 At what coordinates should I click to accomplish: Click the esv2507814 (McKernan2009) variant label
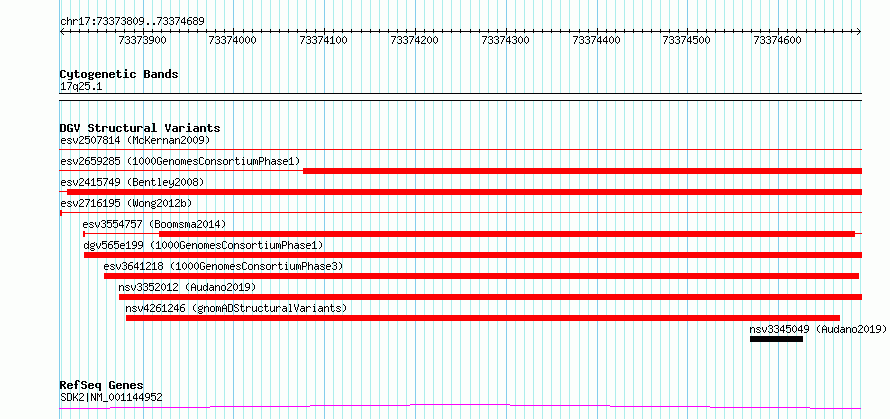coord(135,140)
